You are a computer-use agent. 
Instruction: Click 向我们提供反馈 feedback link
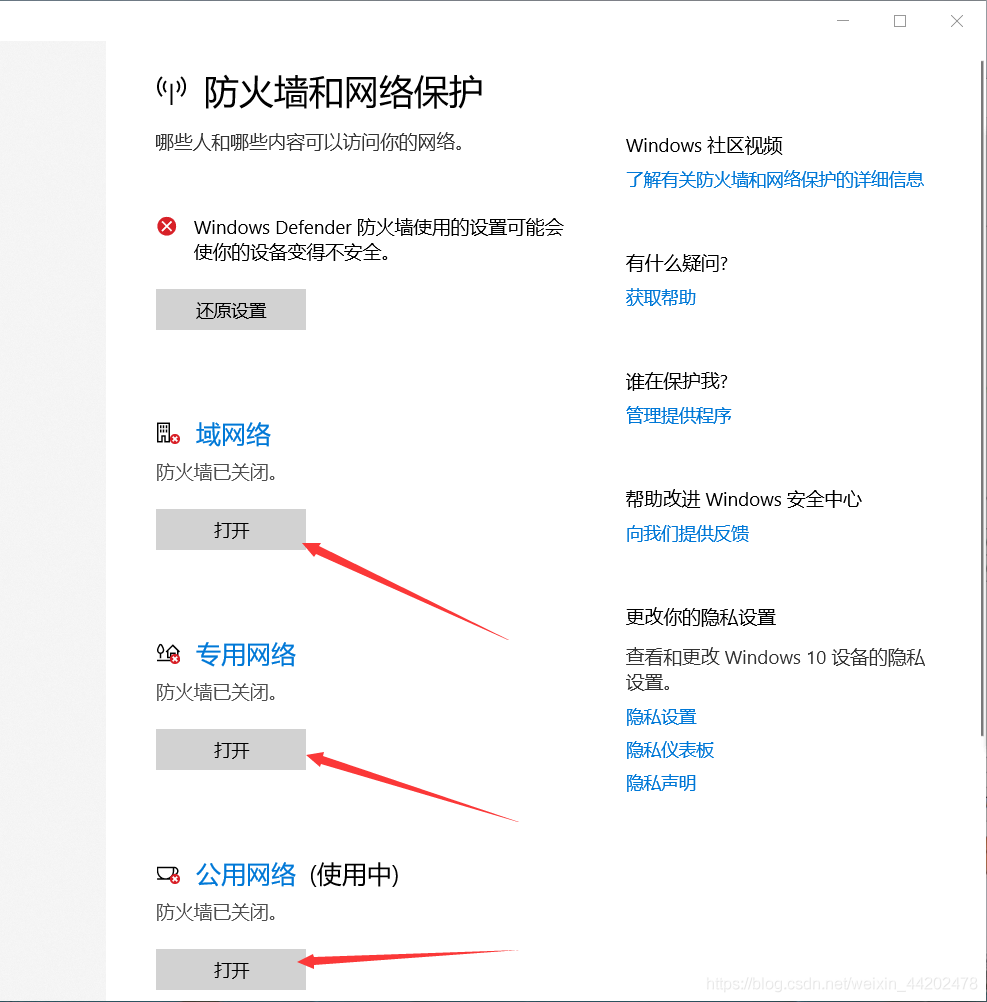click(687, 534)
